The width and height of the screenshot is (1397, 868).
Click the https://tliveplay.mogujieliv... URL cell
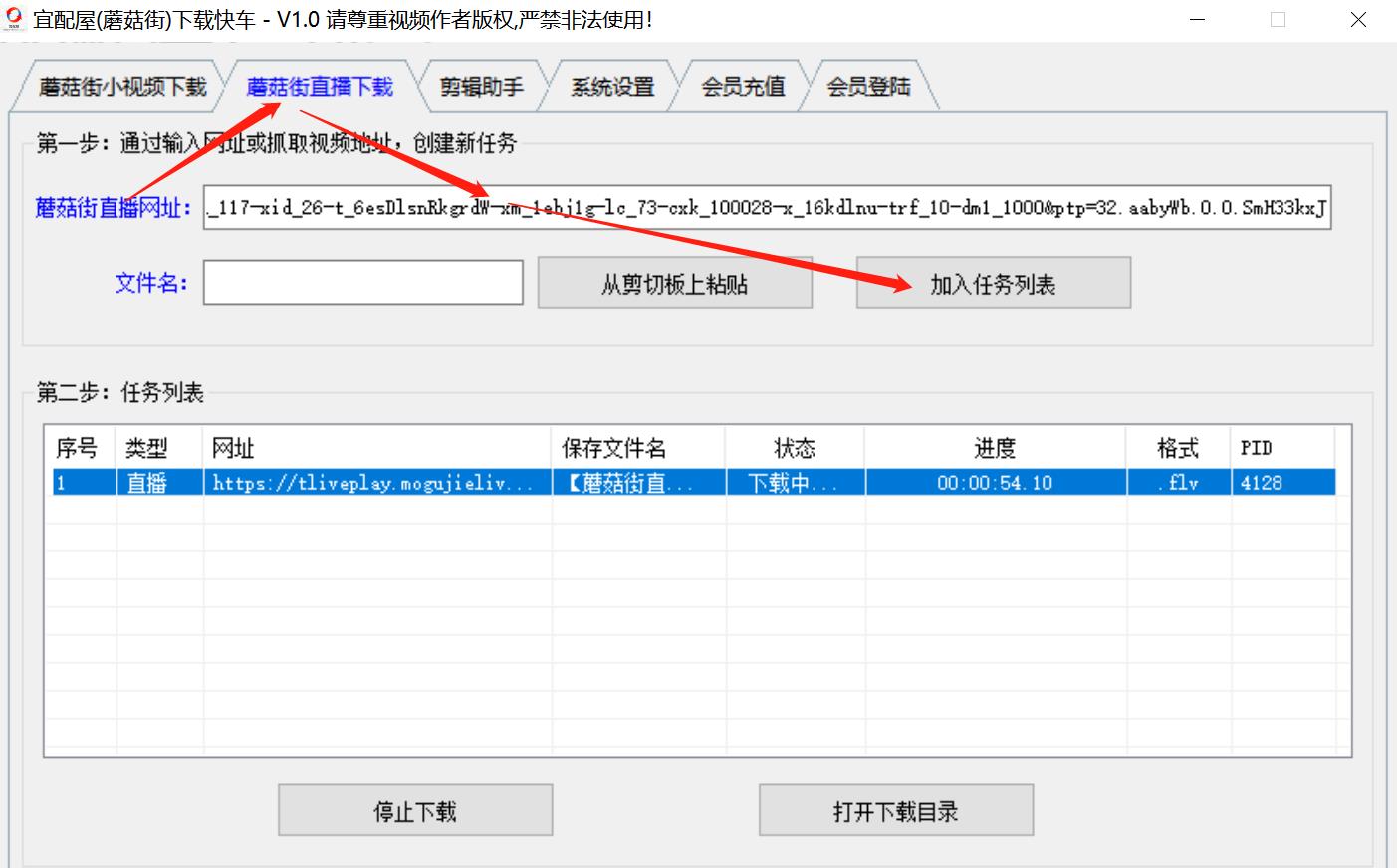coord(377,483)
